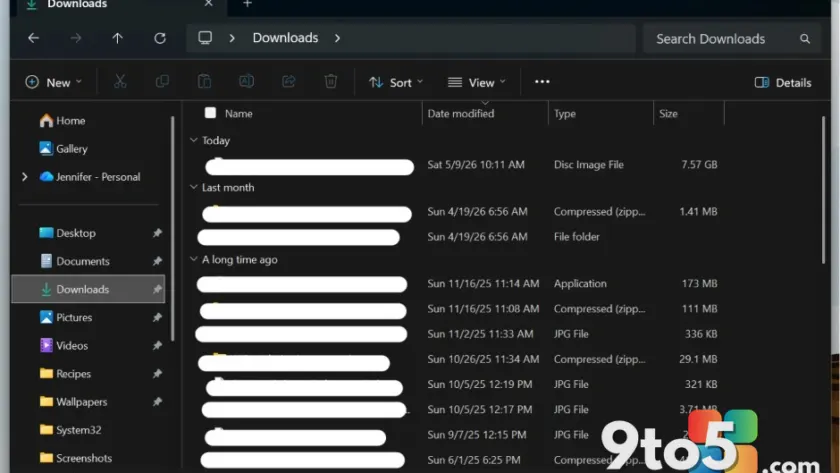Click the file list vertical scrollbar
This screenshot has height=473, width=840.
click(823, 190)
